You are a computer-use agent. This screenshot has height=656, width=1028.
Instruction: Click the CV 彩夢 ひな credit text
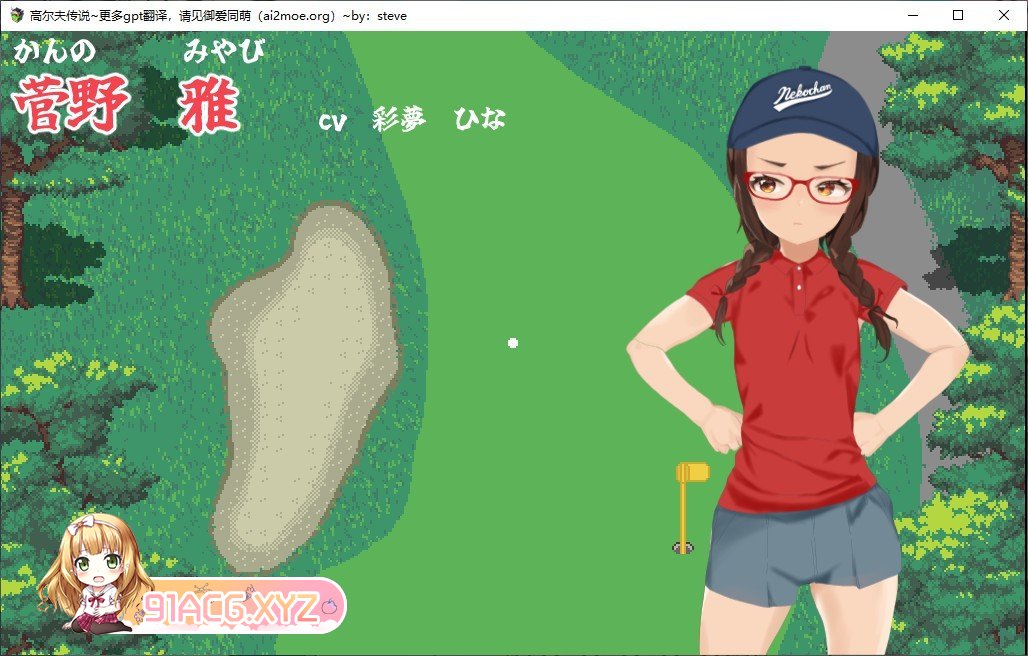(412, 120)
